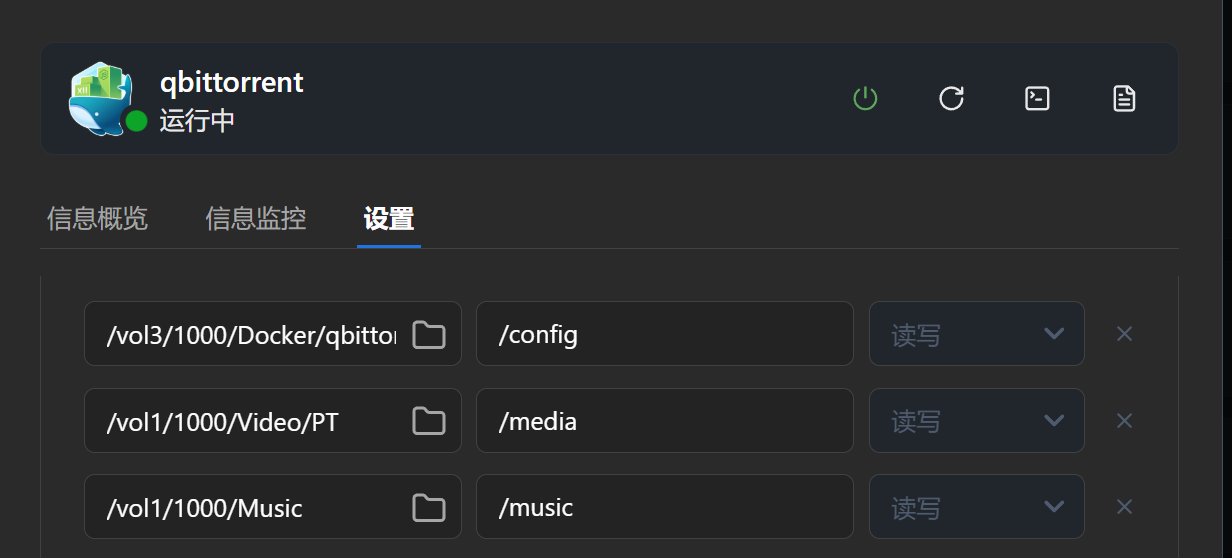Browse folder for the /vol3 Docker path
The width and height of the screenshot is (1232, 558).
429,334
